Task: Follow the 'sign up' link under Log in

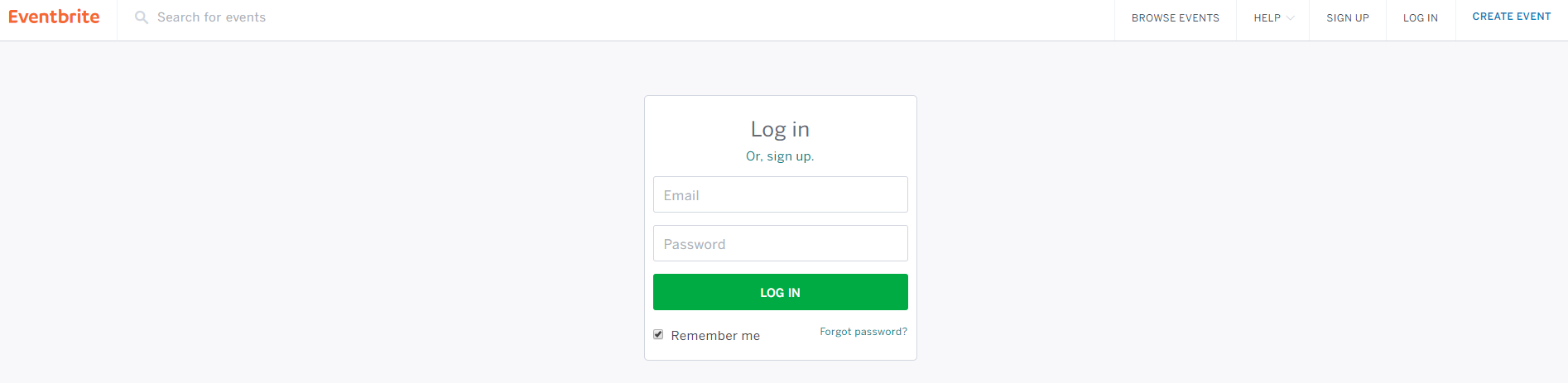Action: (790, 156)
